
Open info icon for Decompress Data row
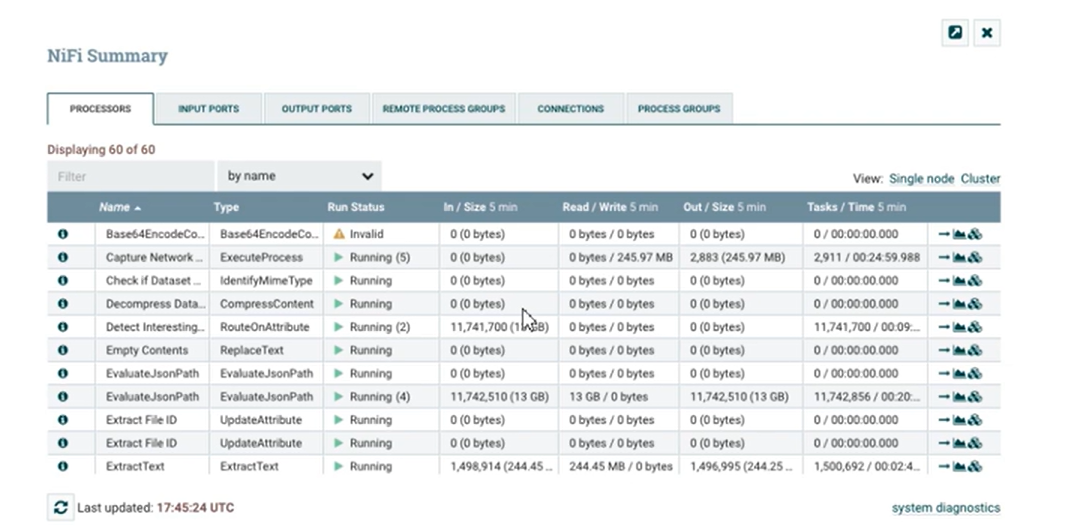click(63, 303)
